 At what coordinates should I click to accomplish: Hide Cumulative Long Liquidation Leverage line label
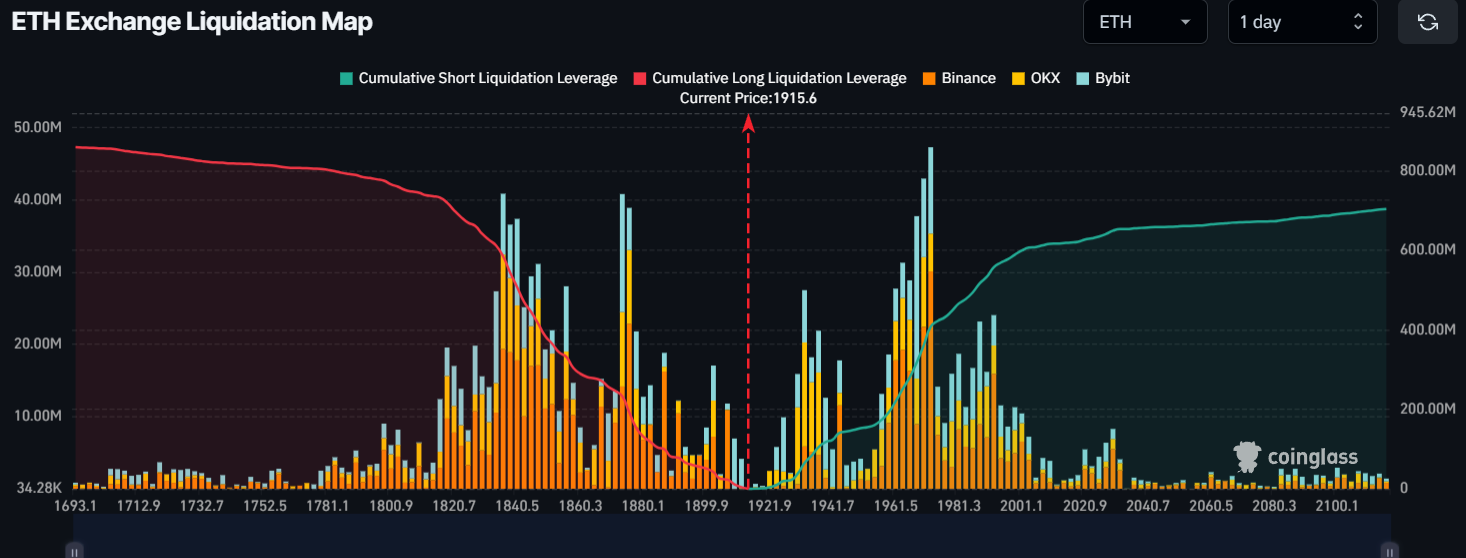[x=779, y=78]
